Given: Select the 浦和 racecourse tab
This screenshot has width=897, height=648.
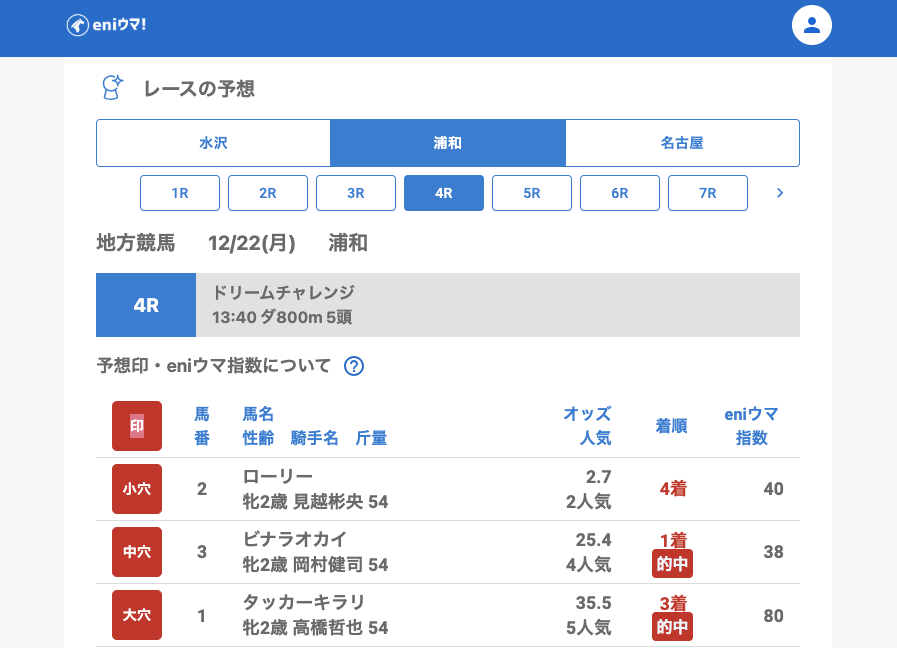Looking at the screenshot, I should (x=448, y=143).
